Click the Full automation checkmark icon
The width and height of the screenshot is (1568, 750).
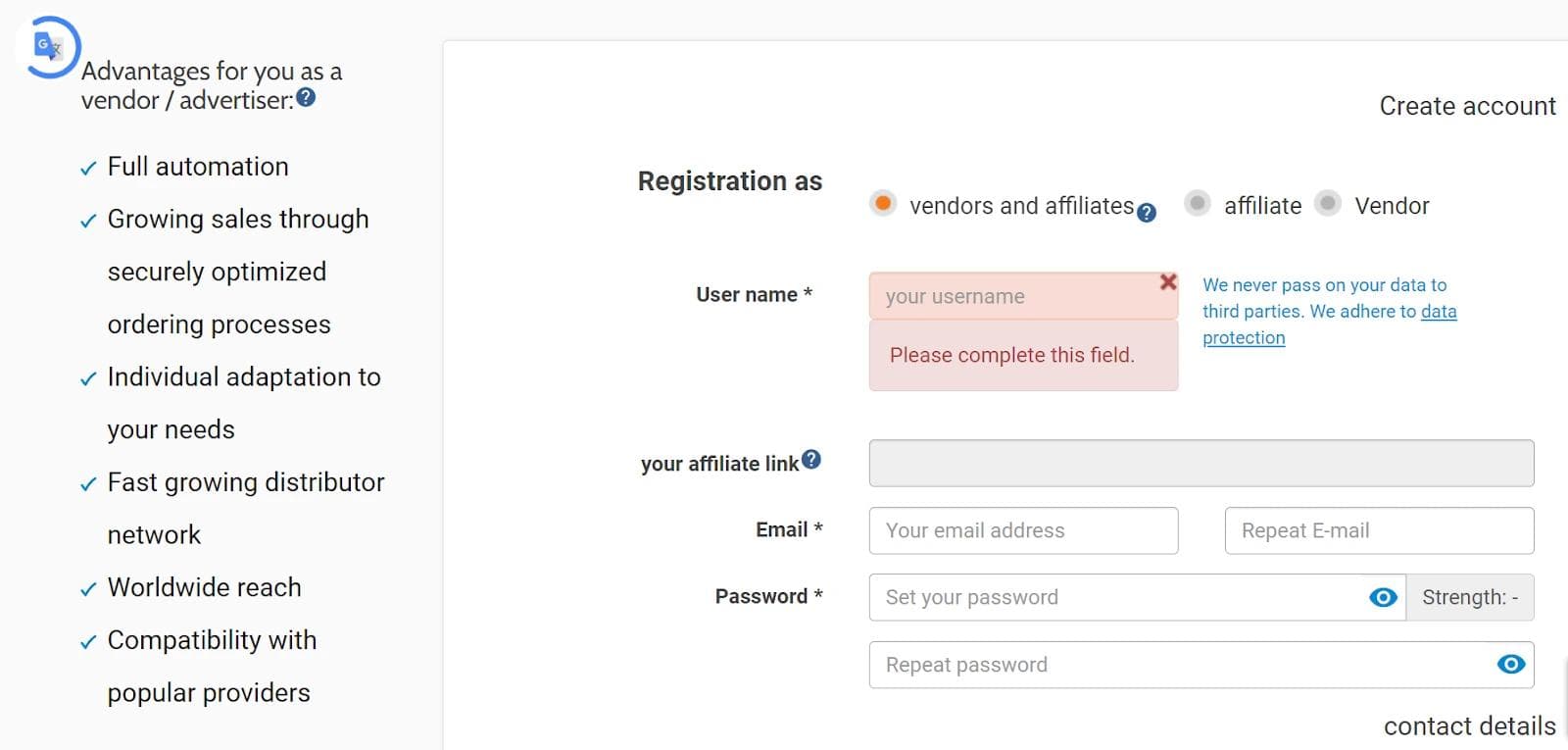88,169
